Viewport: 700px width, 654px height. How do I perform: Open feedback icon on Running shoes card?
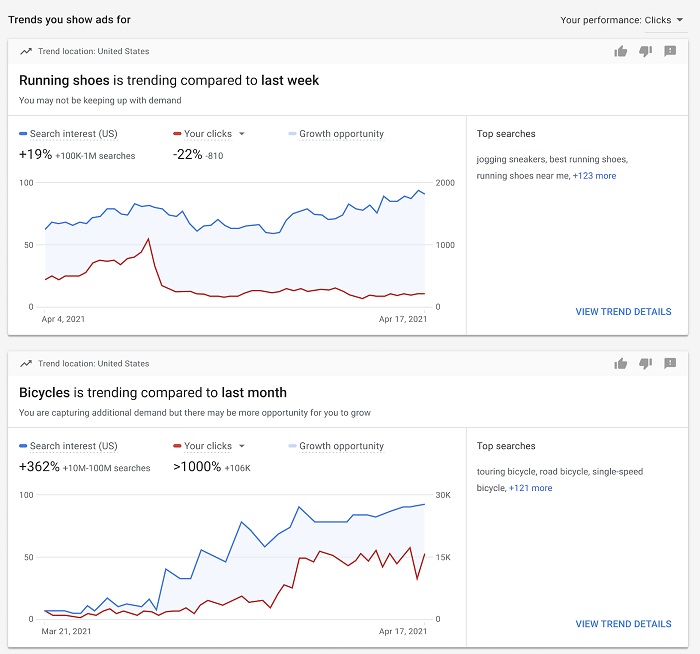[x=670, y=51]
